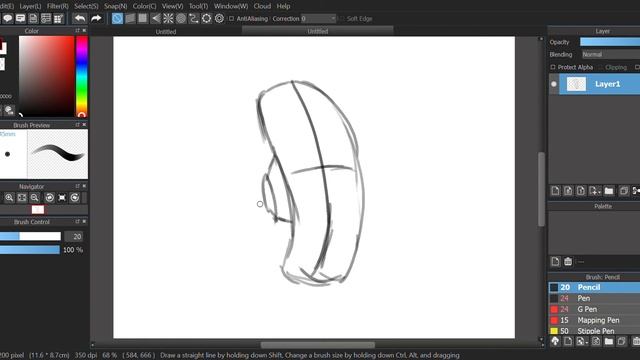Duplicate the current layer icon

624,191
